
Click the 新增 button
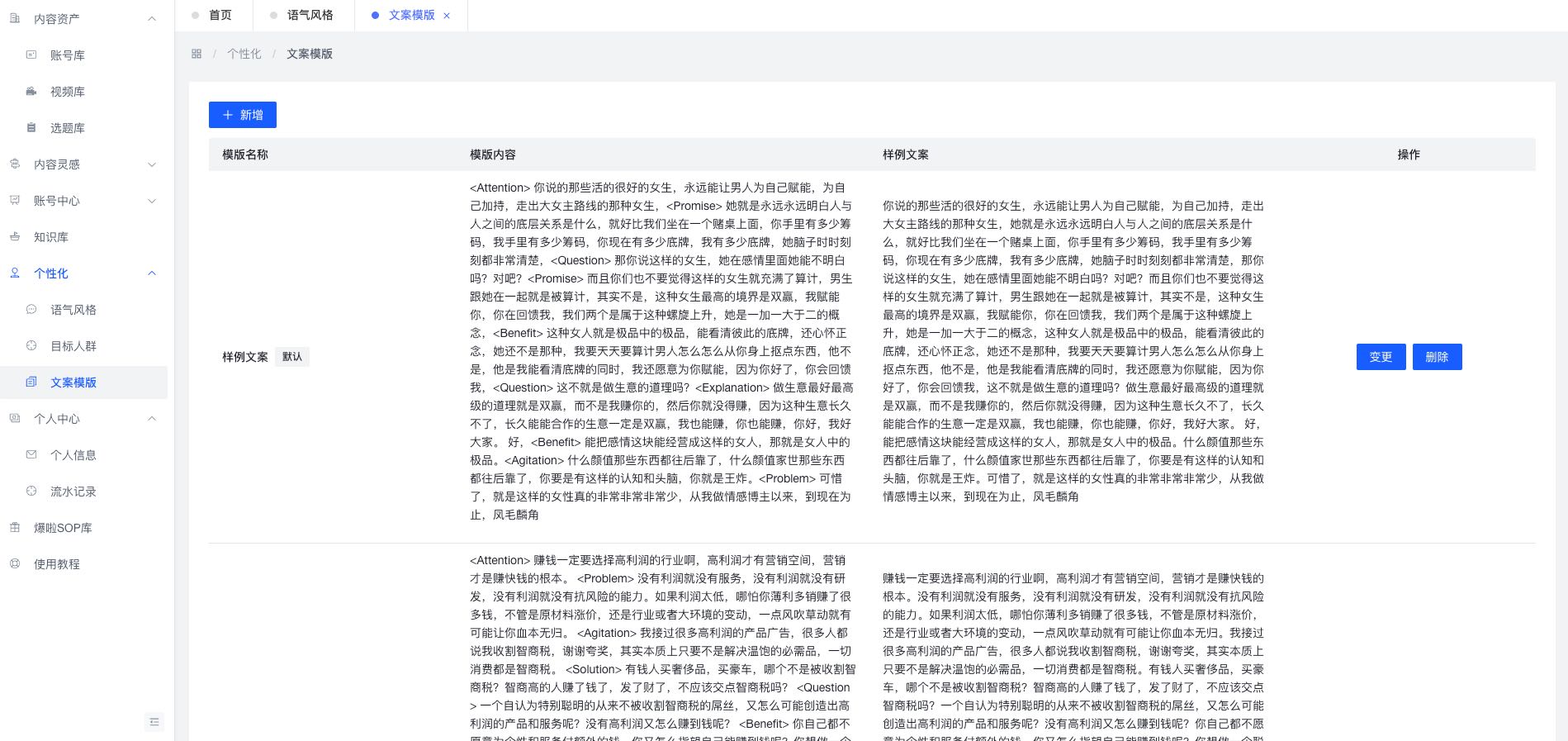pyautogui.click(x=243, y=115)
